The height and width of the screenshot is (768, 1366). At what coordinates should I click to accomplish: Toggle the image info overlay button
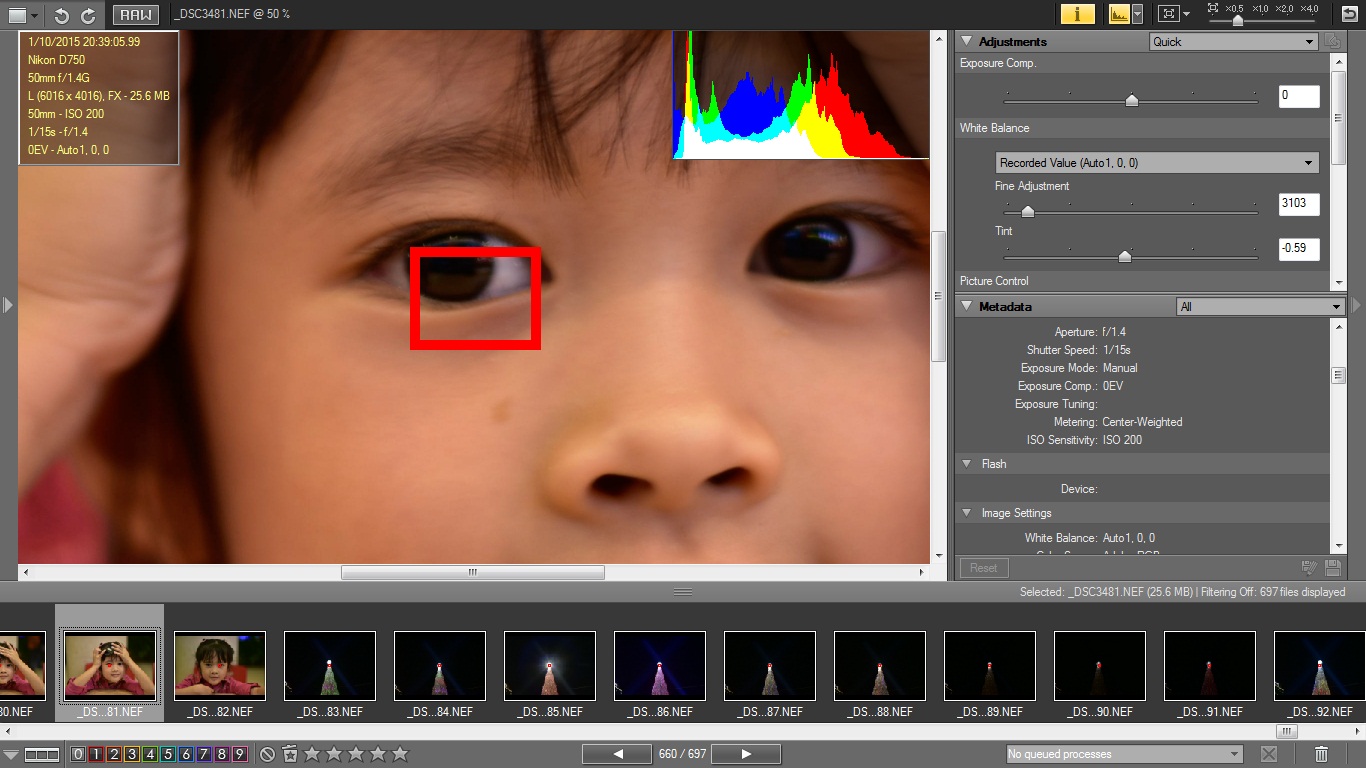click(x=1077, y=14)
